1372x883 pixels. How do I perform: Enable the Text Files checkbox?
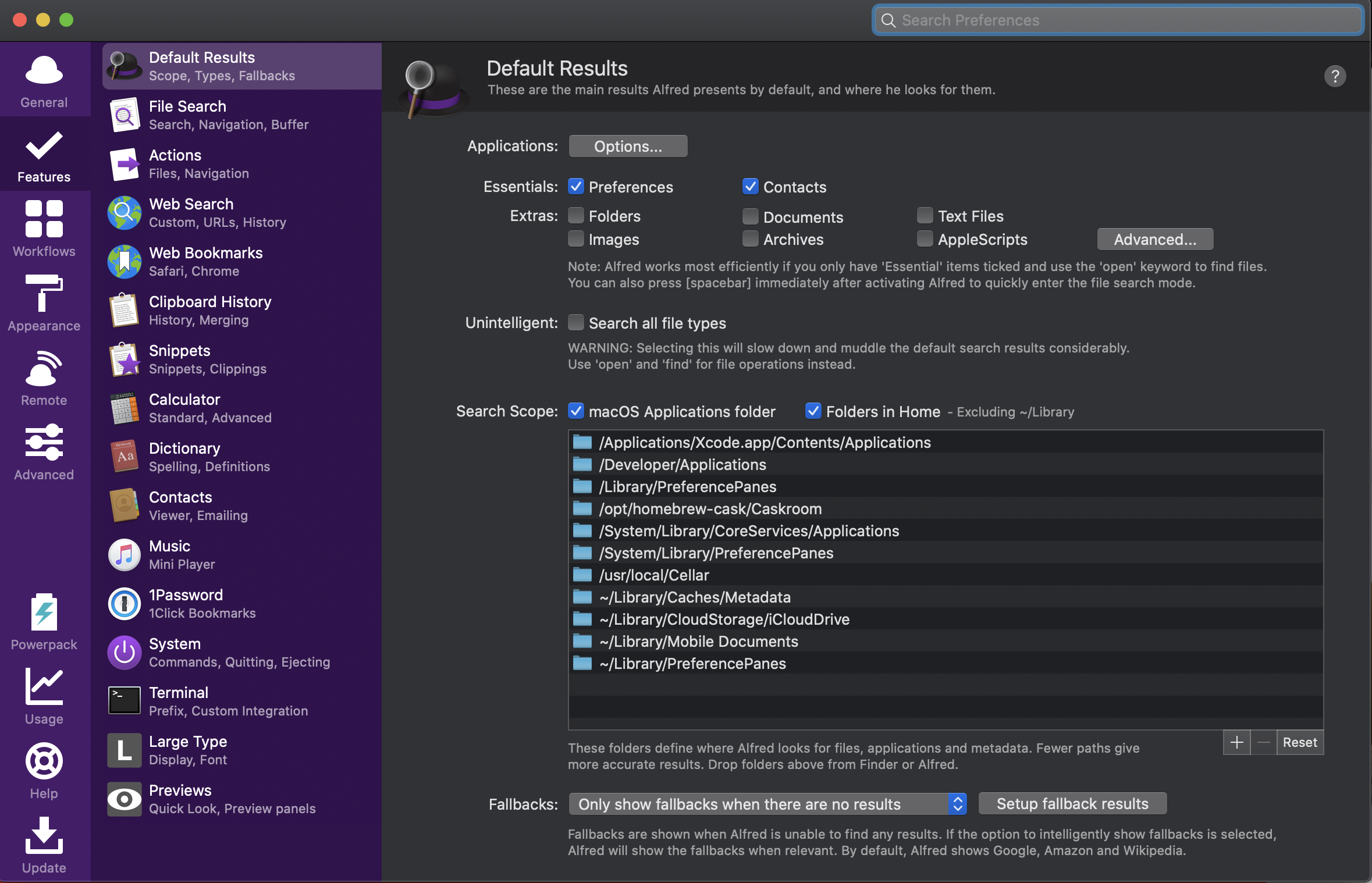[925, 216]
